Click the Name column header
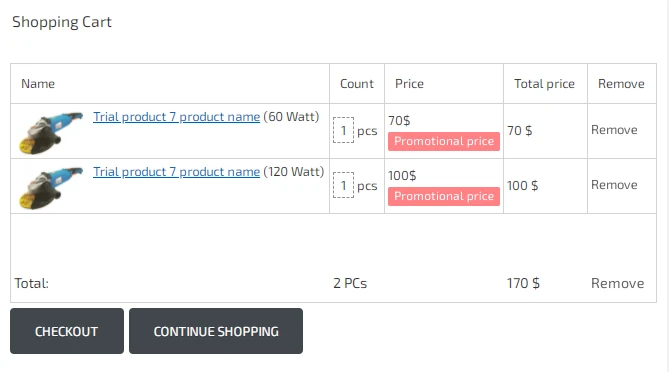The width and height of the screenshot is (669, 372). (x=38, y=84)
